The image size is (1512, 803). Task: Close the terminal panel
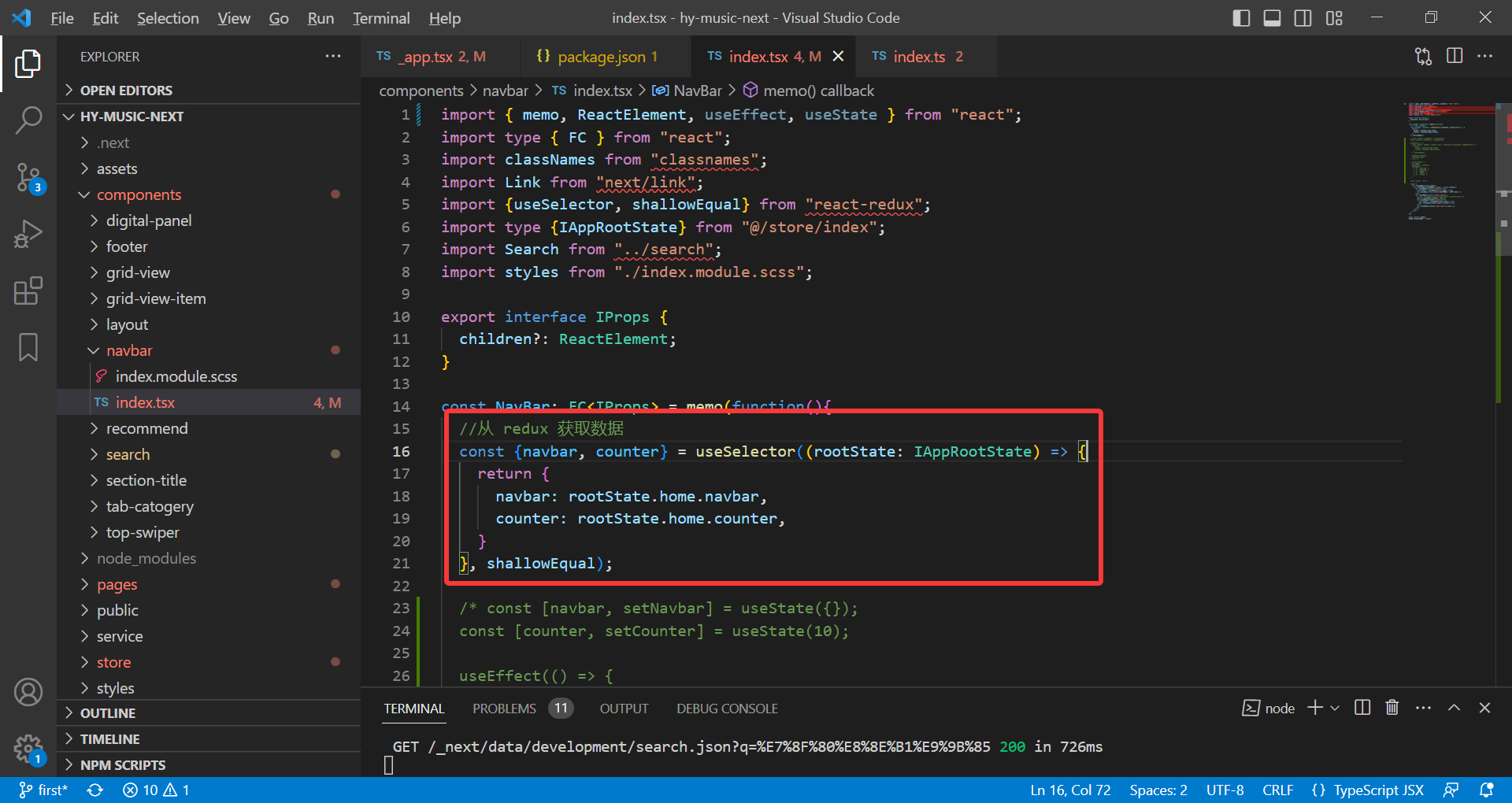point(1484,708)
